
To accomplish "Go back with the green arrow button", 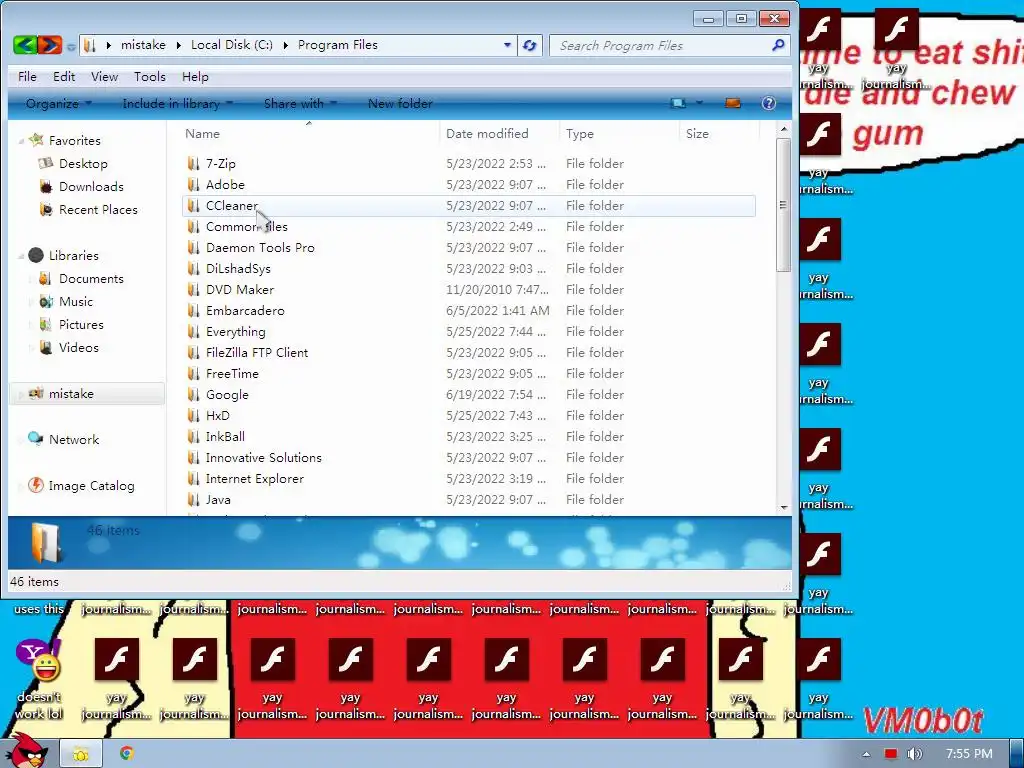I will [25, 44].
